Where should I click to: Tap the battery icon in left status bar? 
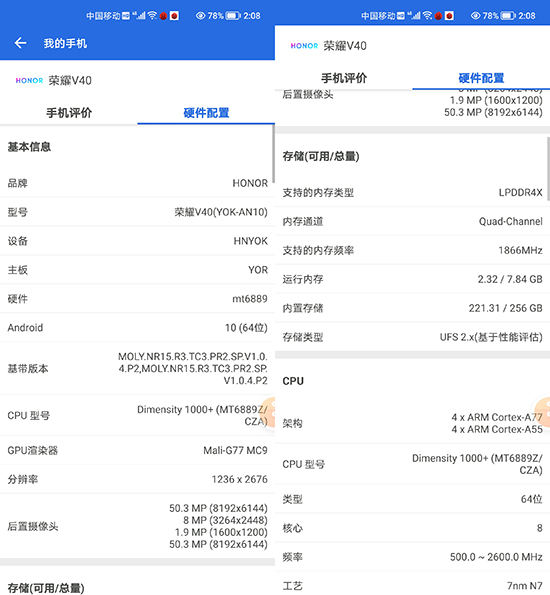[233, 16]
